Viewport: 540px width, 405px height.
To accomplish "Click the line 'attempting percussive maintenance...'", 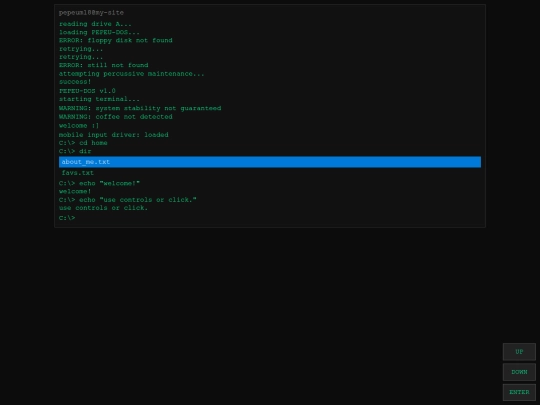I will tap(132, 74).
